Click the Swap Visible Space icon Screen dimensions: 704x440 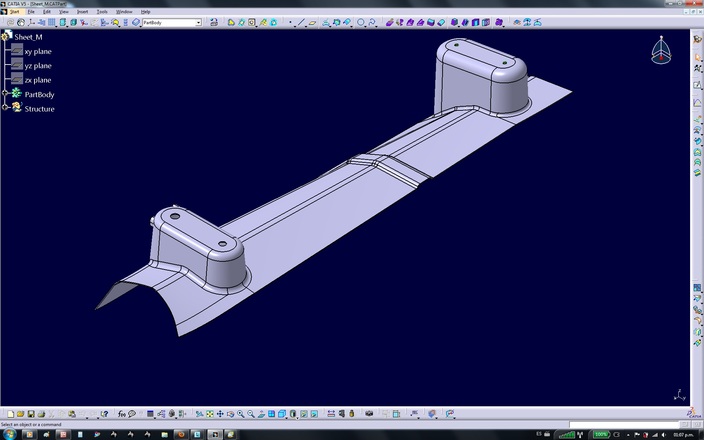[314, 414]
